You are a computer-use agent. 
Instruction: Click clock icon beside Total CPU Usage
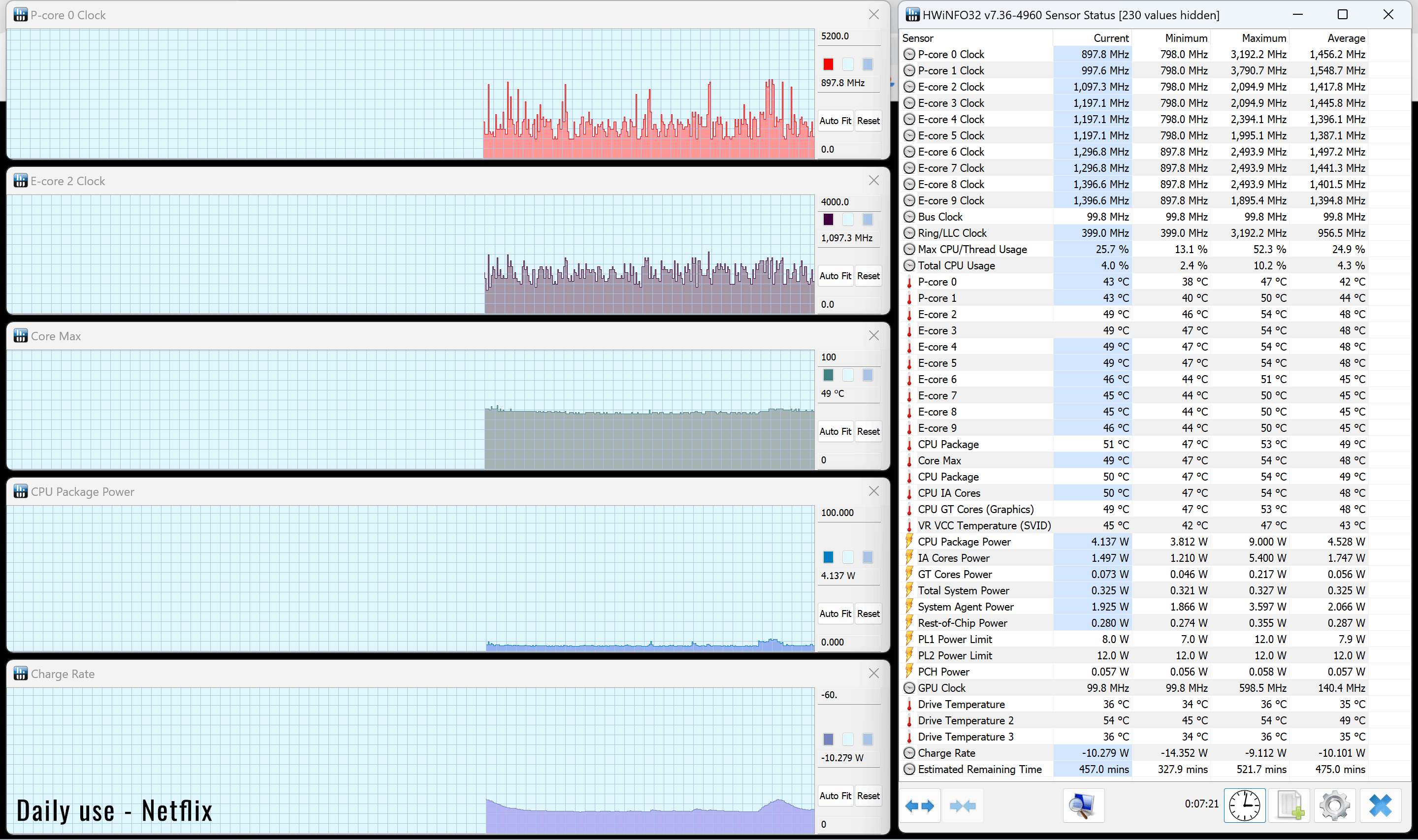[909, 265]
